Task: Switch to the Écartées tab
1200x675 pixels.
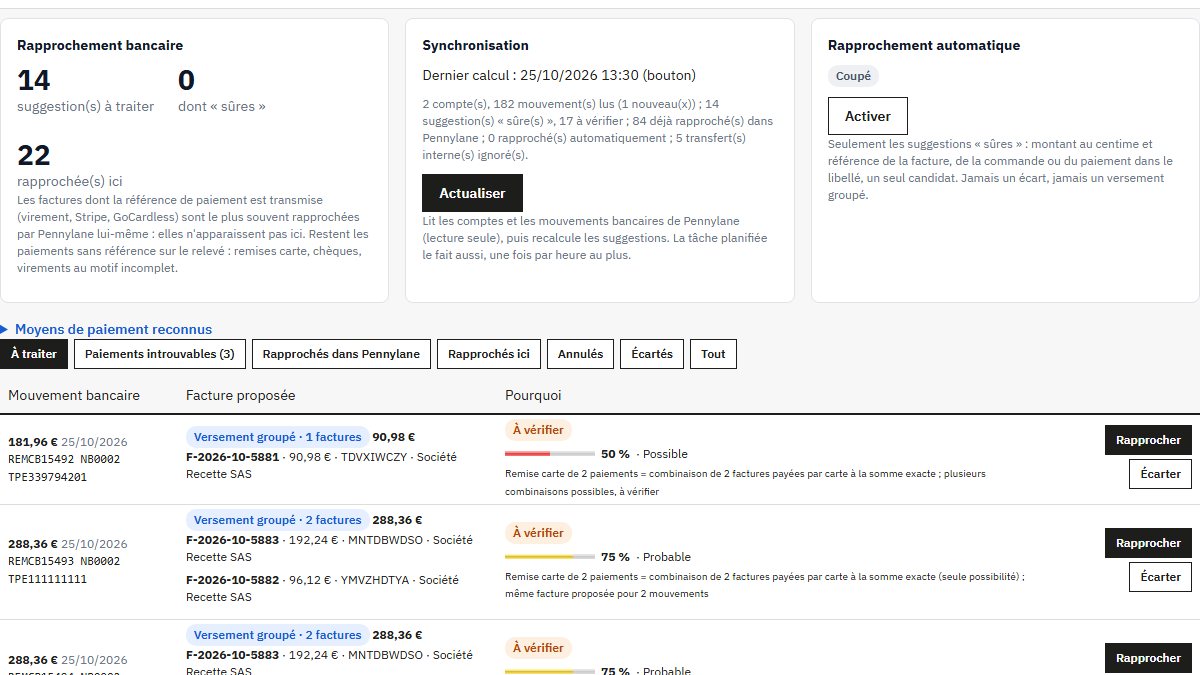Action: [x=652, y=354]
